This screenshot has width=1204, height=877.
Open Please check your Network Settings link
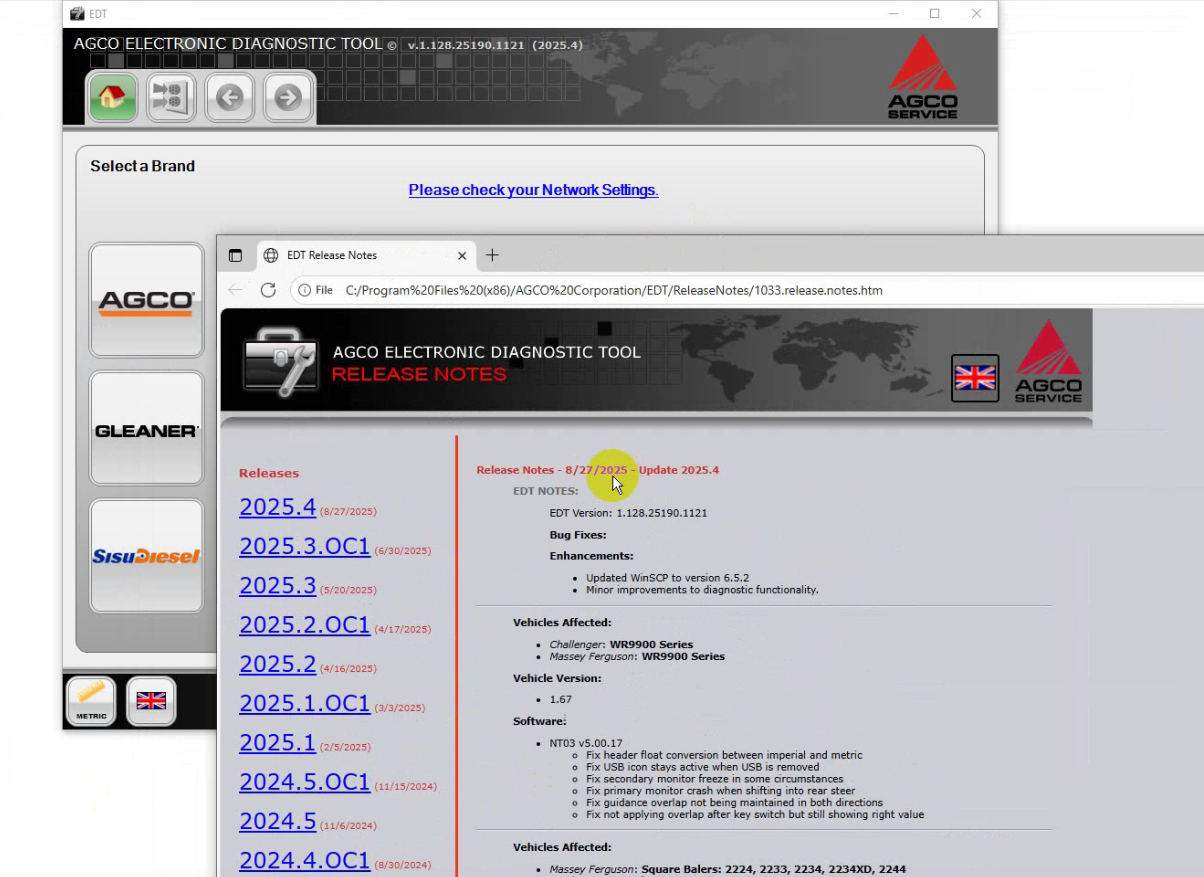[x=533, y=190]
